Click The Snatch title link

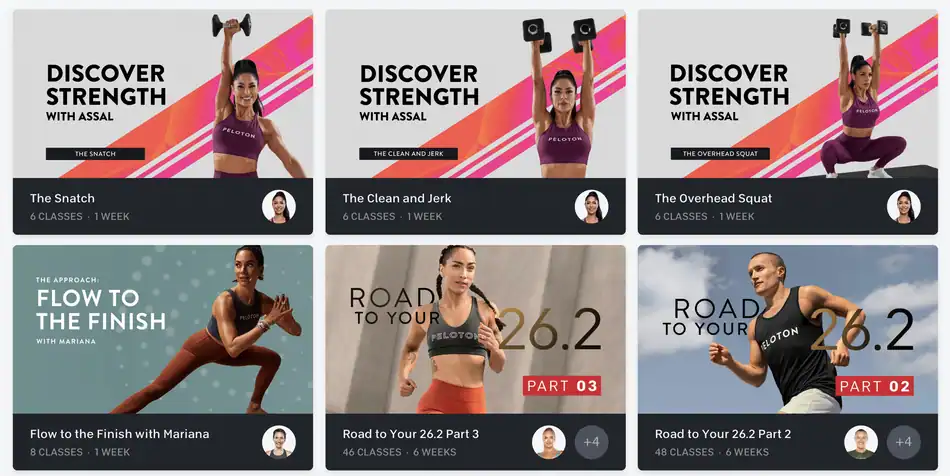[62, 198]
